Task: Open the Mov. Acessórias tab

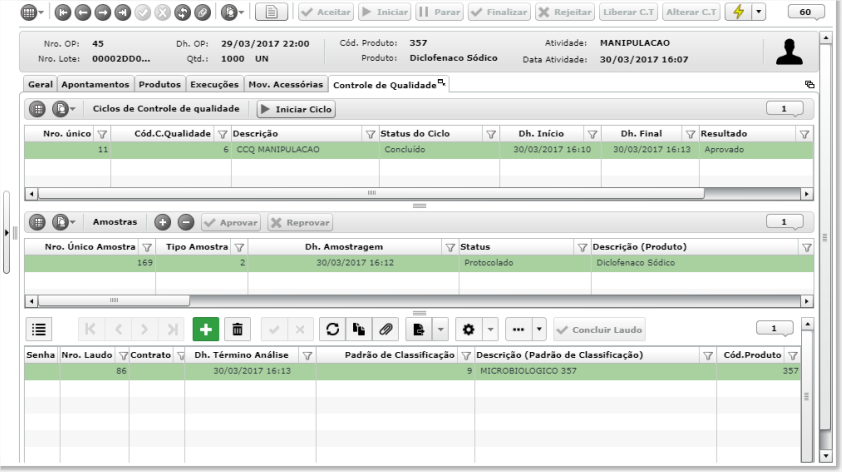Action: coord(286,84)
